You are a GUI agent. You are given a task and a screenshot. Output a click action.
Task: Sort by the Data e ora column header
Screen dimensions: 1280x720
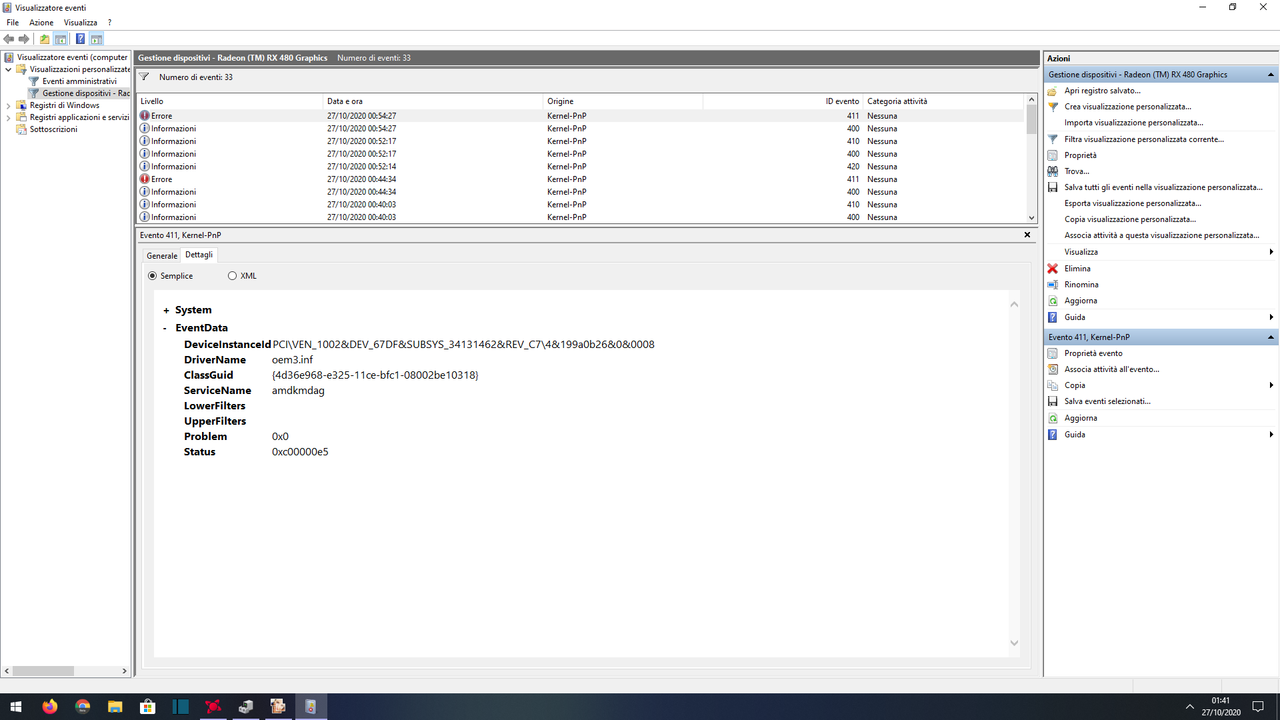(x=433, y=101)
